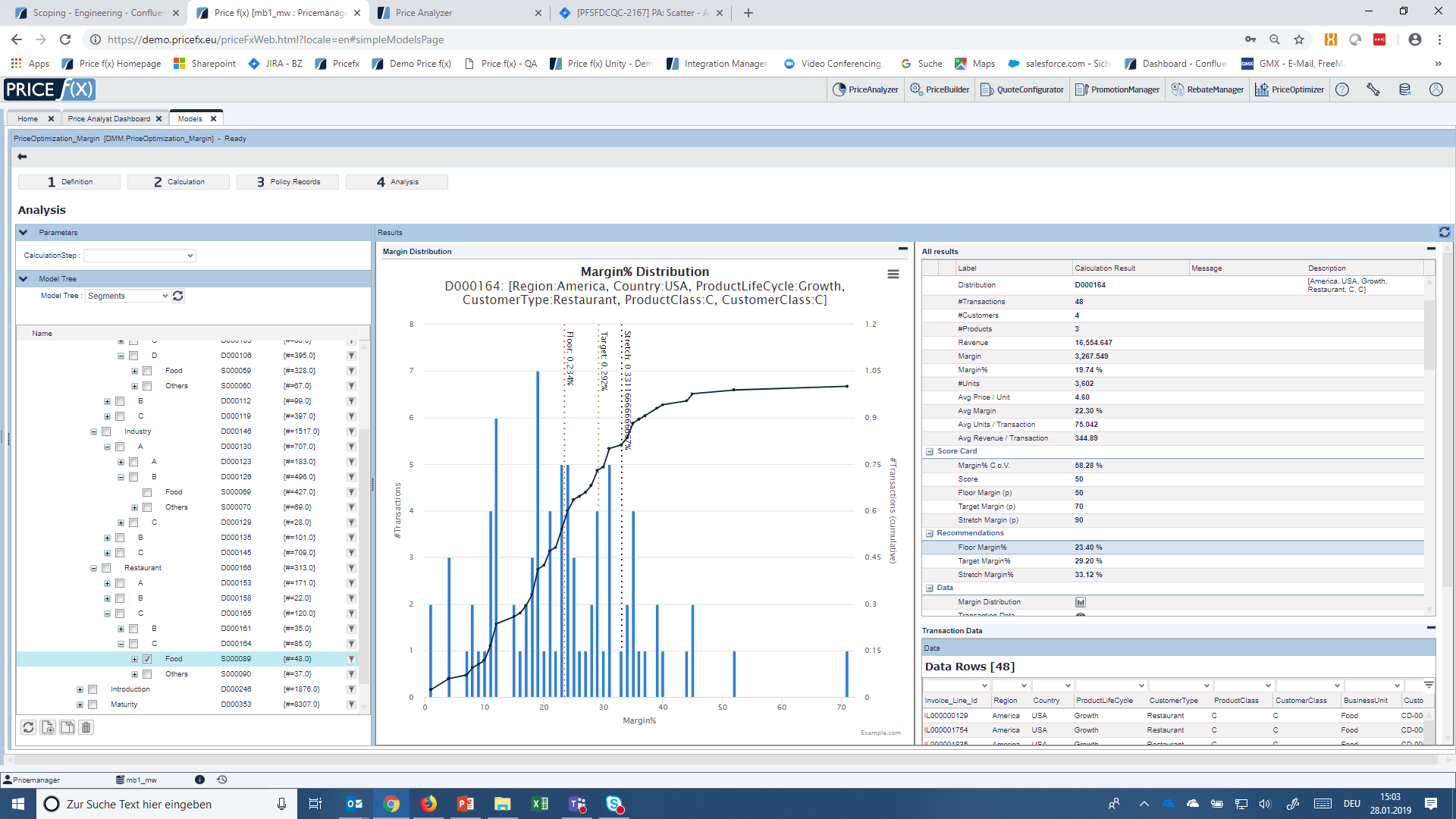Check the Others S000090 checkbox
The width and height of the screenshot is (1456, 819).
(147, 674)
